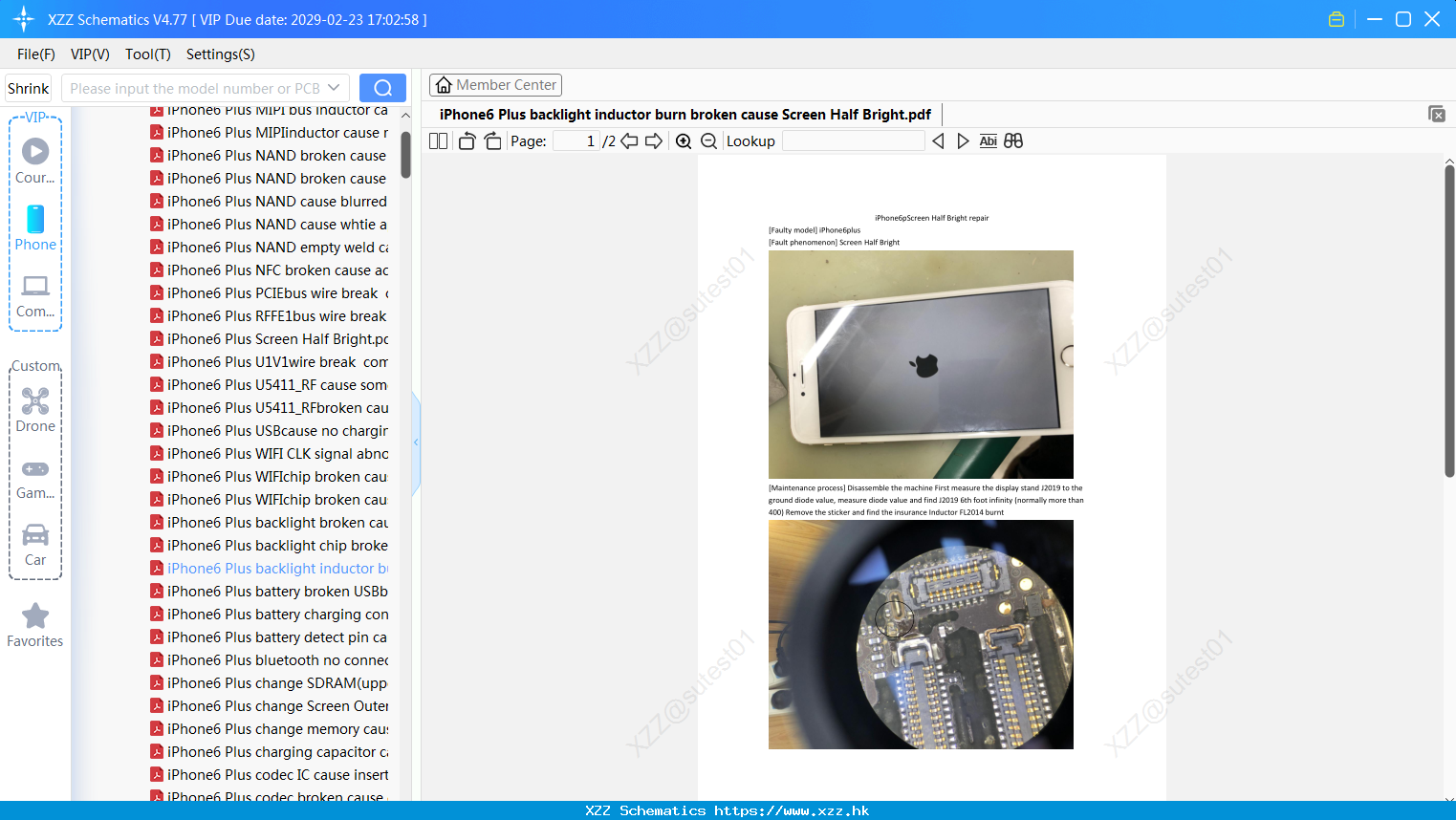Open iPhone6 Plus codec IC cause file
1456x820 pixels.
tap(270, 775)
